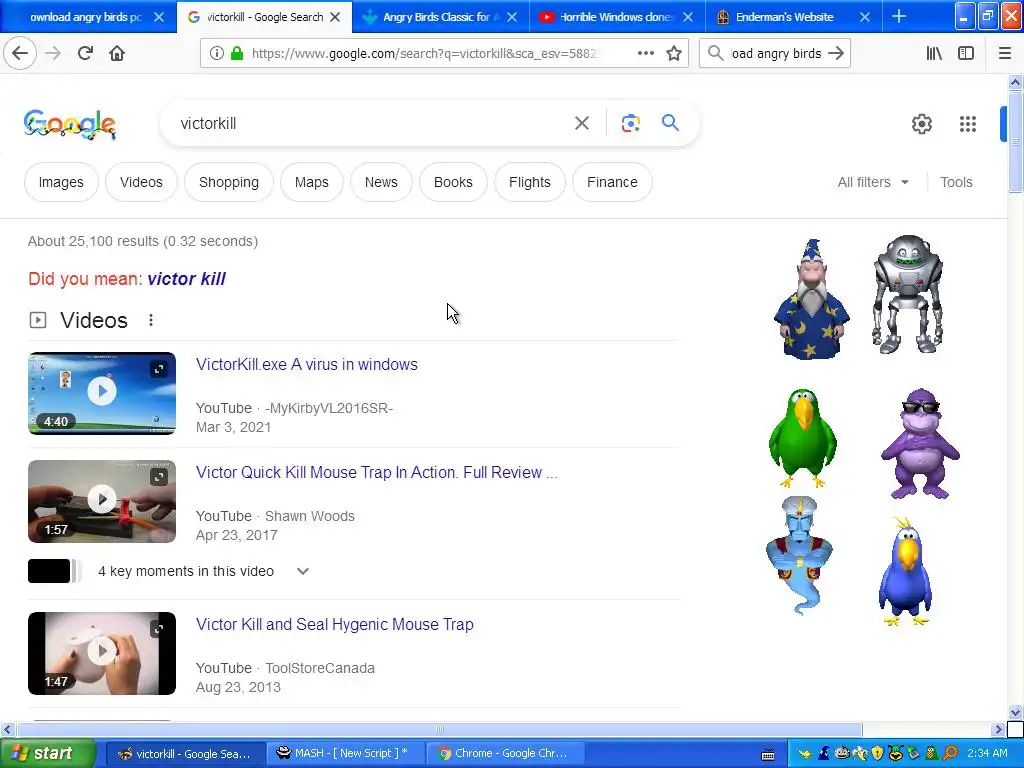Viewport: 1024px width, 768px height.
Task: Filter results by Shopping
Action: (x=229, y=182)
